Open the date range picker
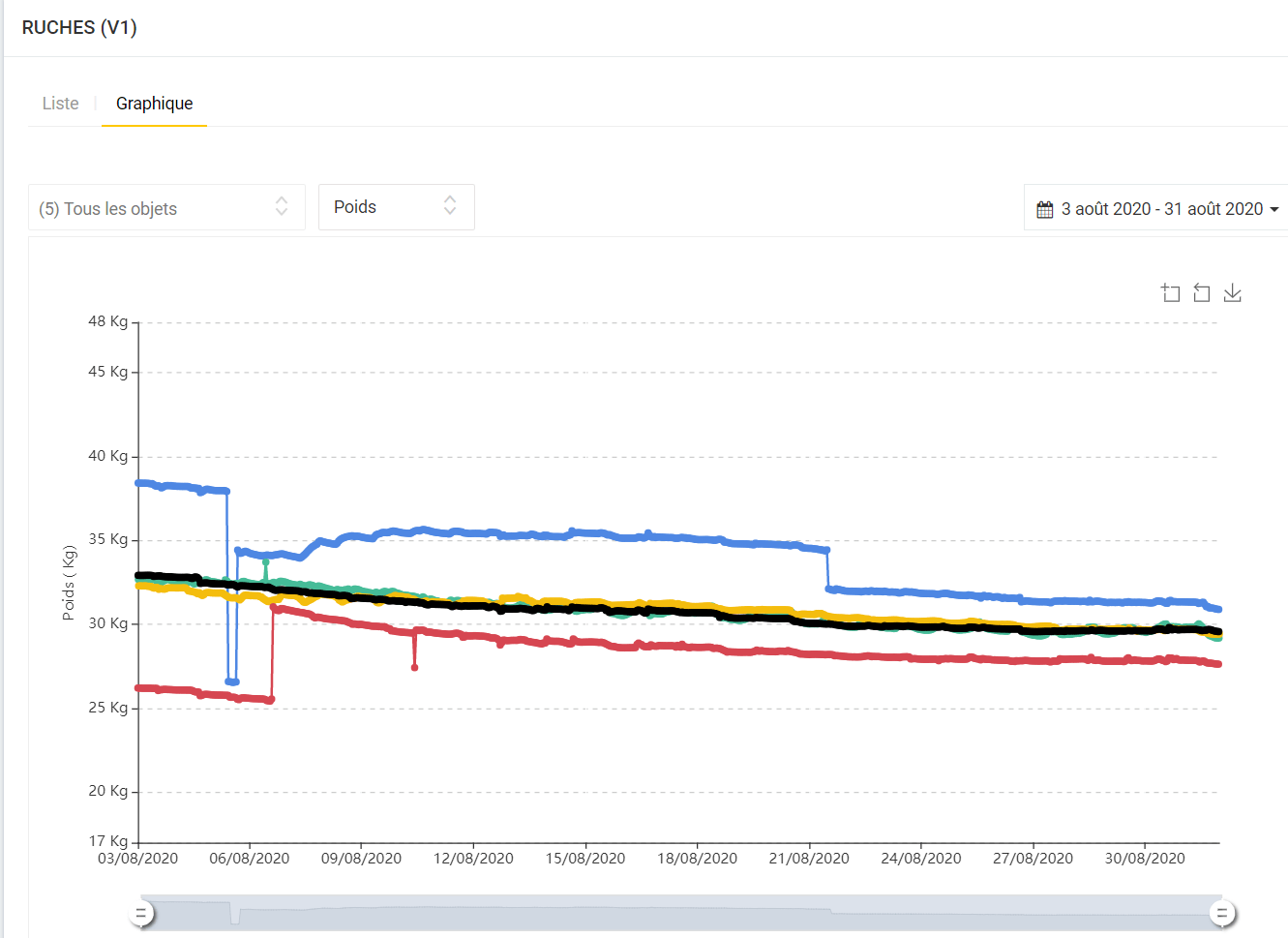 tap(1157, 208)
